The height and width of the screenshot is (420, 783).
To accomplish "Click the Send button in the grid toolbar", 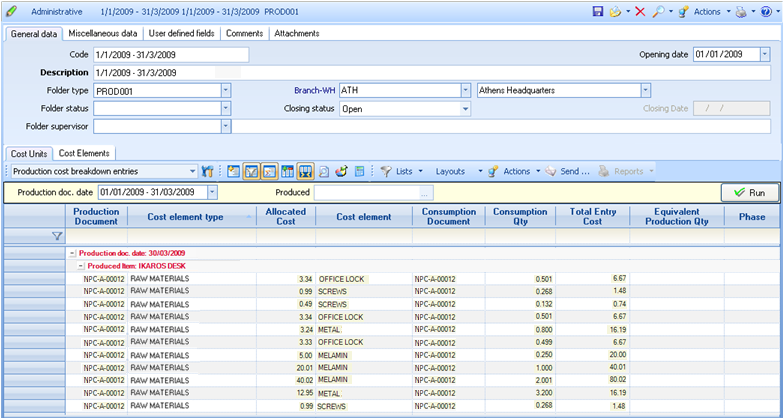I will (568, 171).
